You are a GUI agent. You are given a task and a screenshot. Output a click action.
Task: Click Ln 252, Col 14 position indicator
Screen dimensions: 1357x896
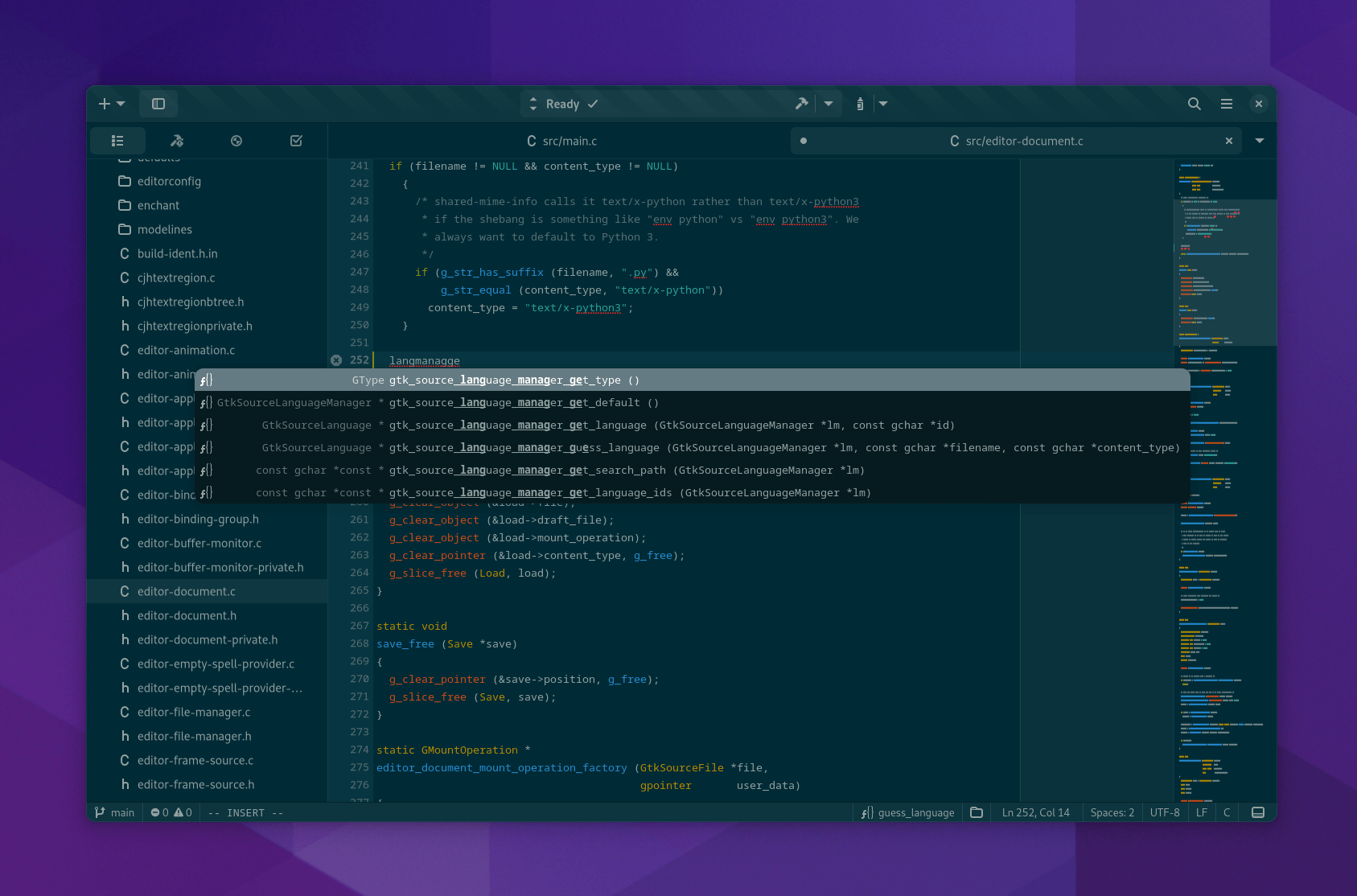tap(1035, 812)
